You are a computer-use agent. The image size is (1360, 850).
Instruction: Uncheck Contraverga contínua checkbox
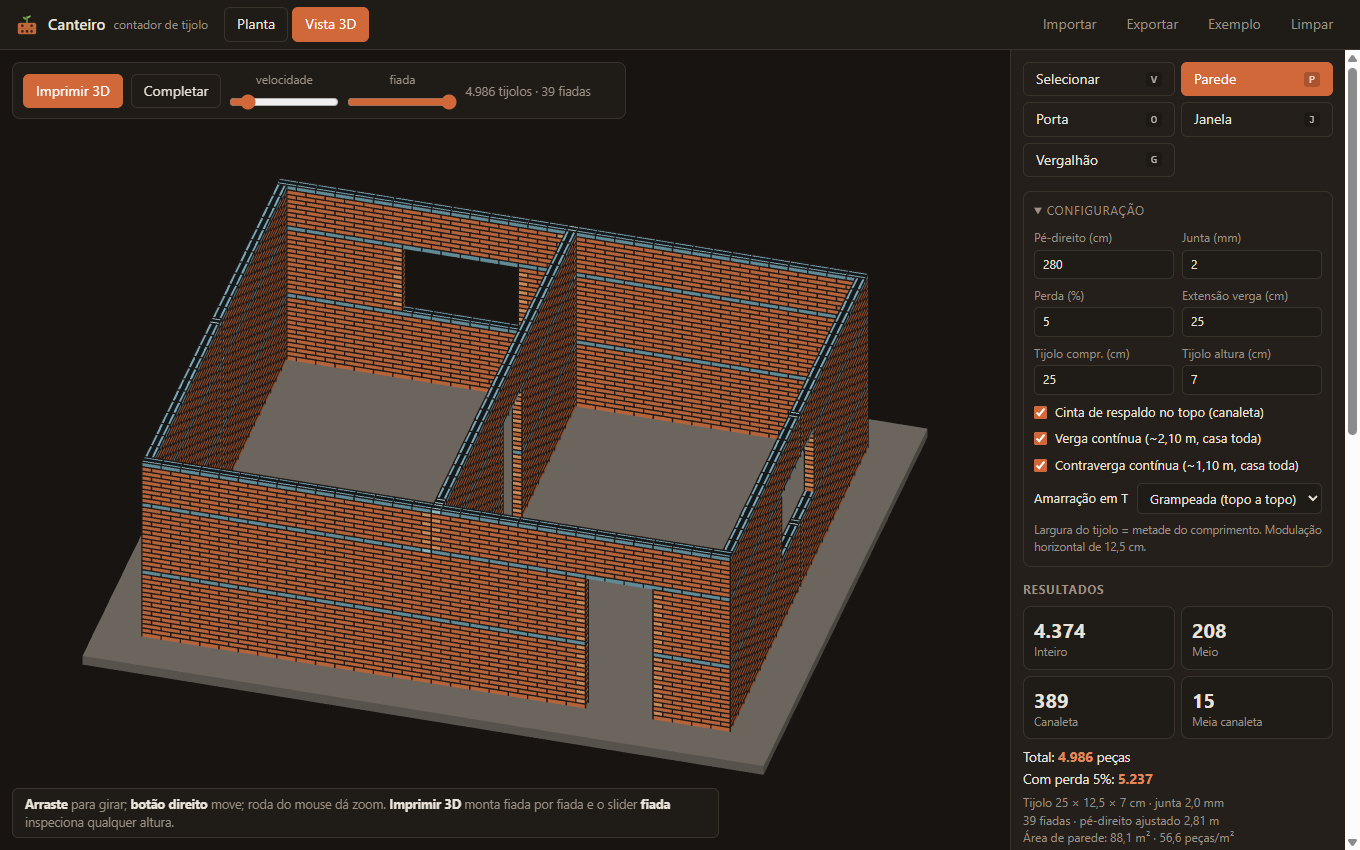(1041, 465)
